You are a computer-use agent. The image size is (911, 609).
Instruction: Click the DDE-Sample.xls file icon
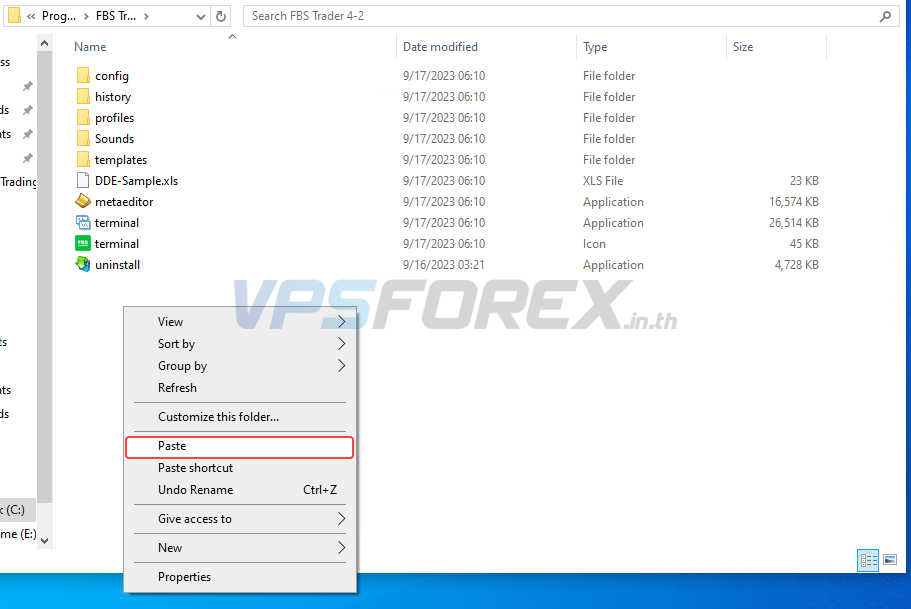point(83,181)
